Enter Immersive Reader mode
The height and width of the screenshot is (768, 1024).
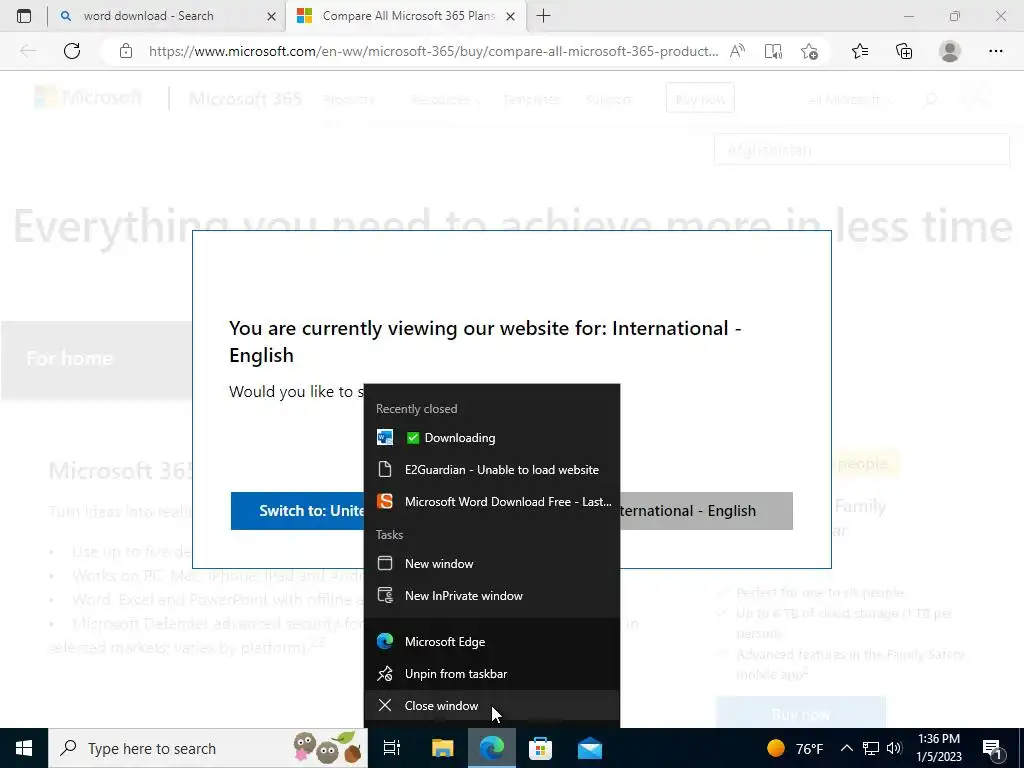(773, 51)
